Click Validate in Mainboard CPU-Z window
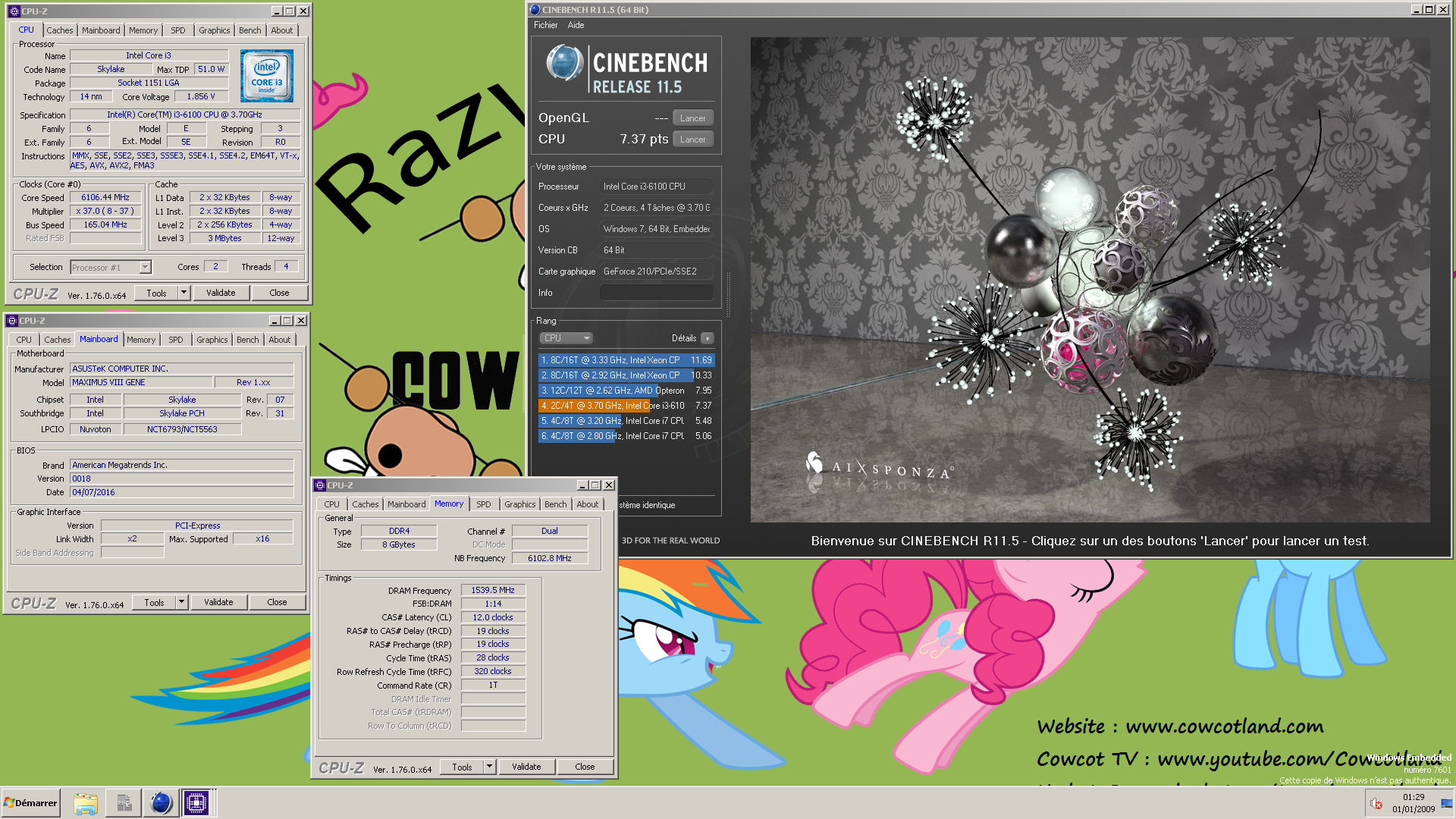Viewport: 1456px width, 819px height. click(218, 602)
